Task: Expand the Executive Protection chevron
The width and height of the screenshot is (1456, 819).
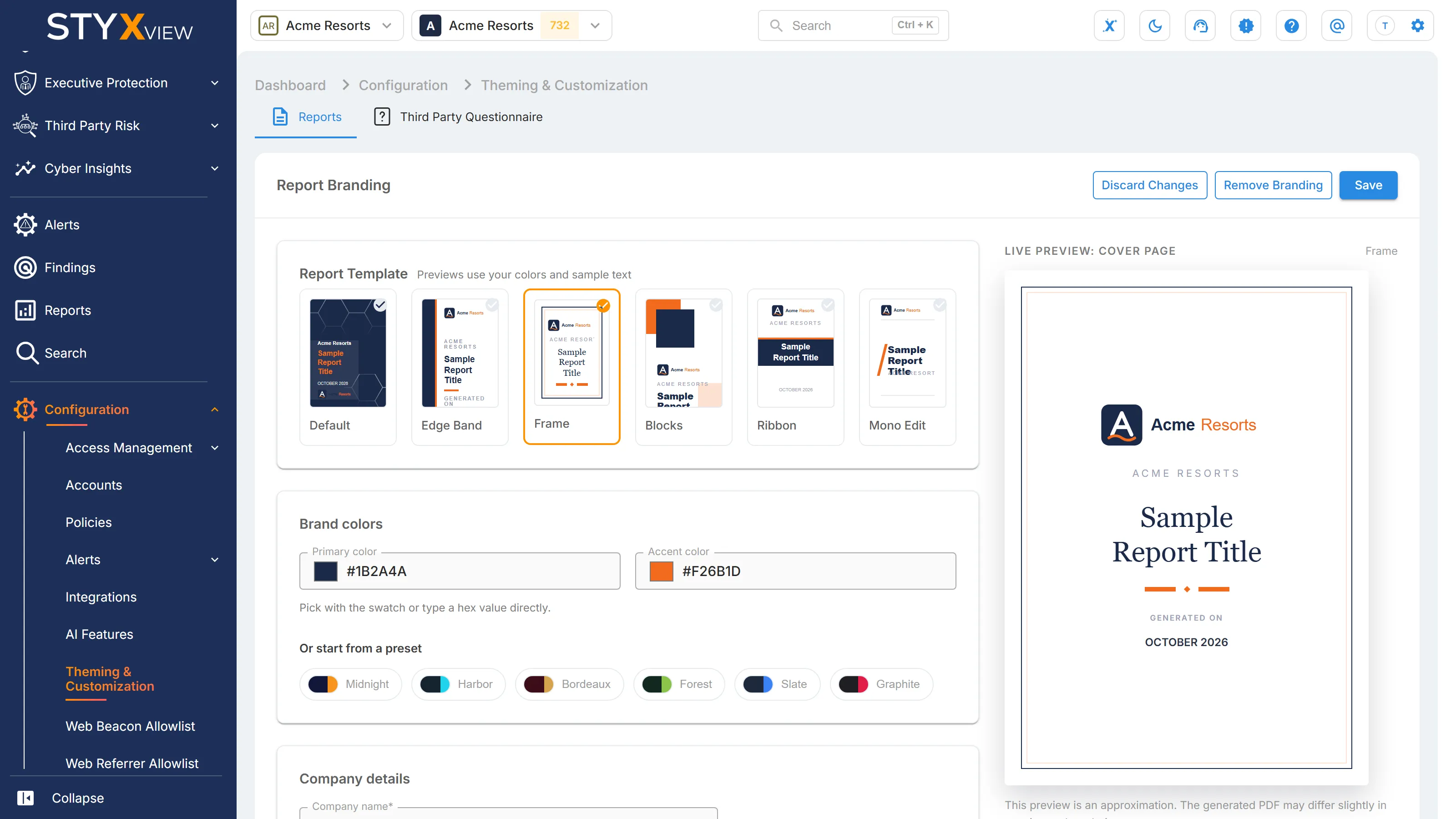Action: (215, 83)
